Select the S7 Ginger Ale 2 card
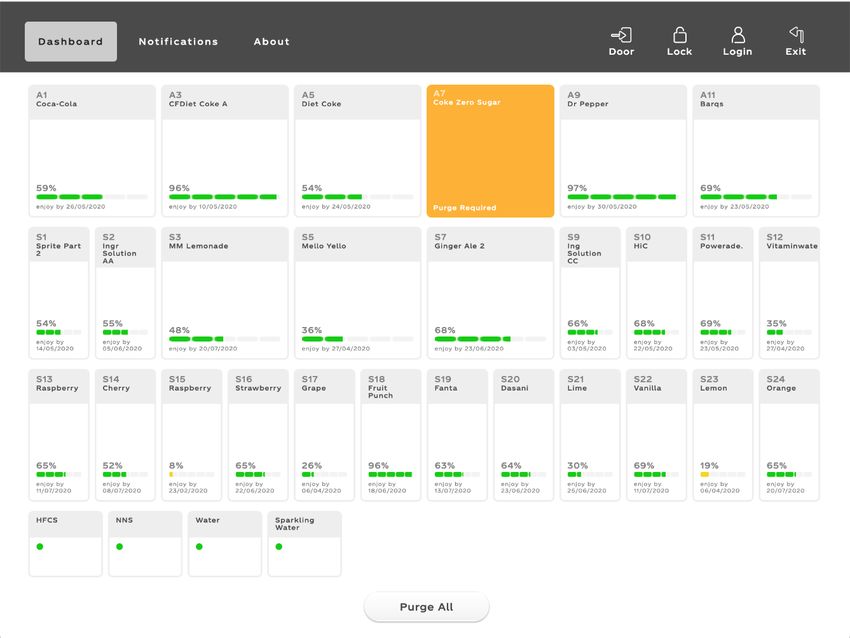This screenshot has width=850, height=638. [491, 293]
